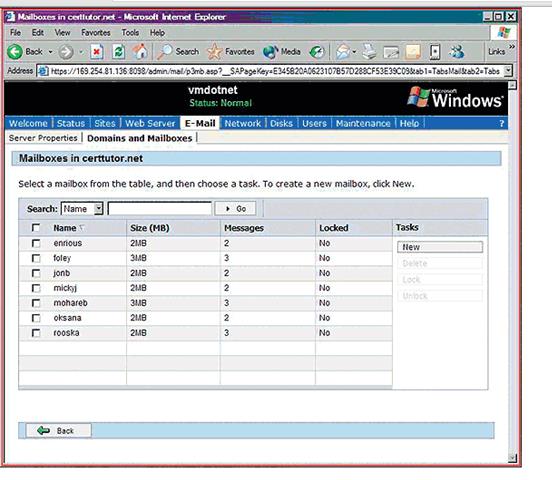
Task: Click the Internet Explorer title bar icon
Action: click(x=11, y=17)
